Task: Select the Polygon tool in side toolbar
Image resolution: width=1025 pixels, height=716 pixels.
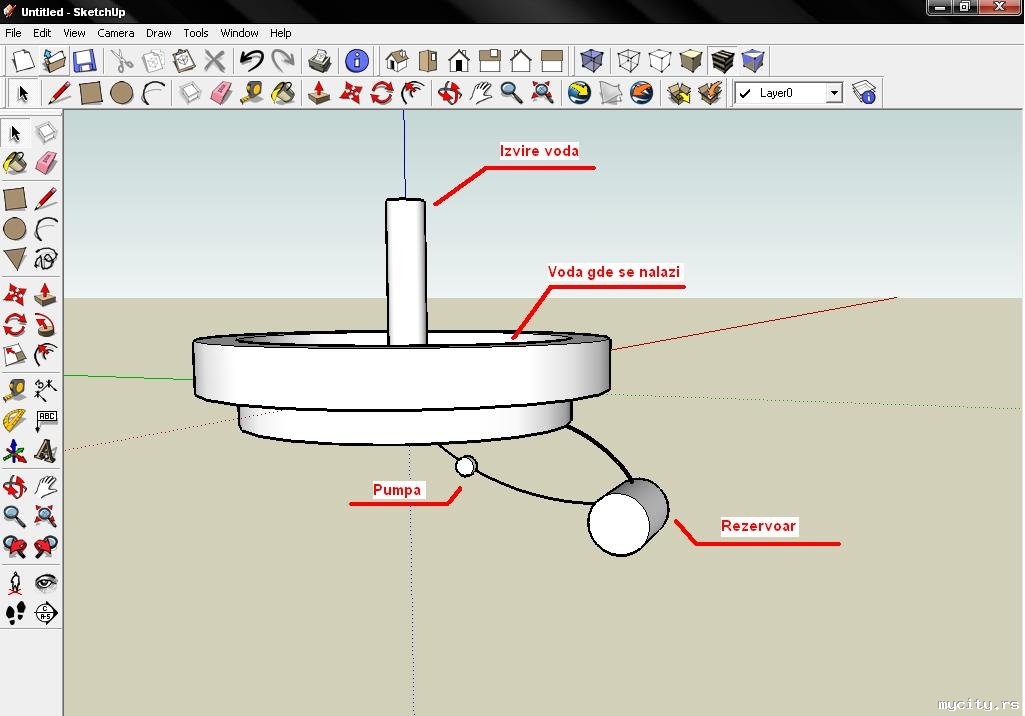Action: 15,259
